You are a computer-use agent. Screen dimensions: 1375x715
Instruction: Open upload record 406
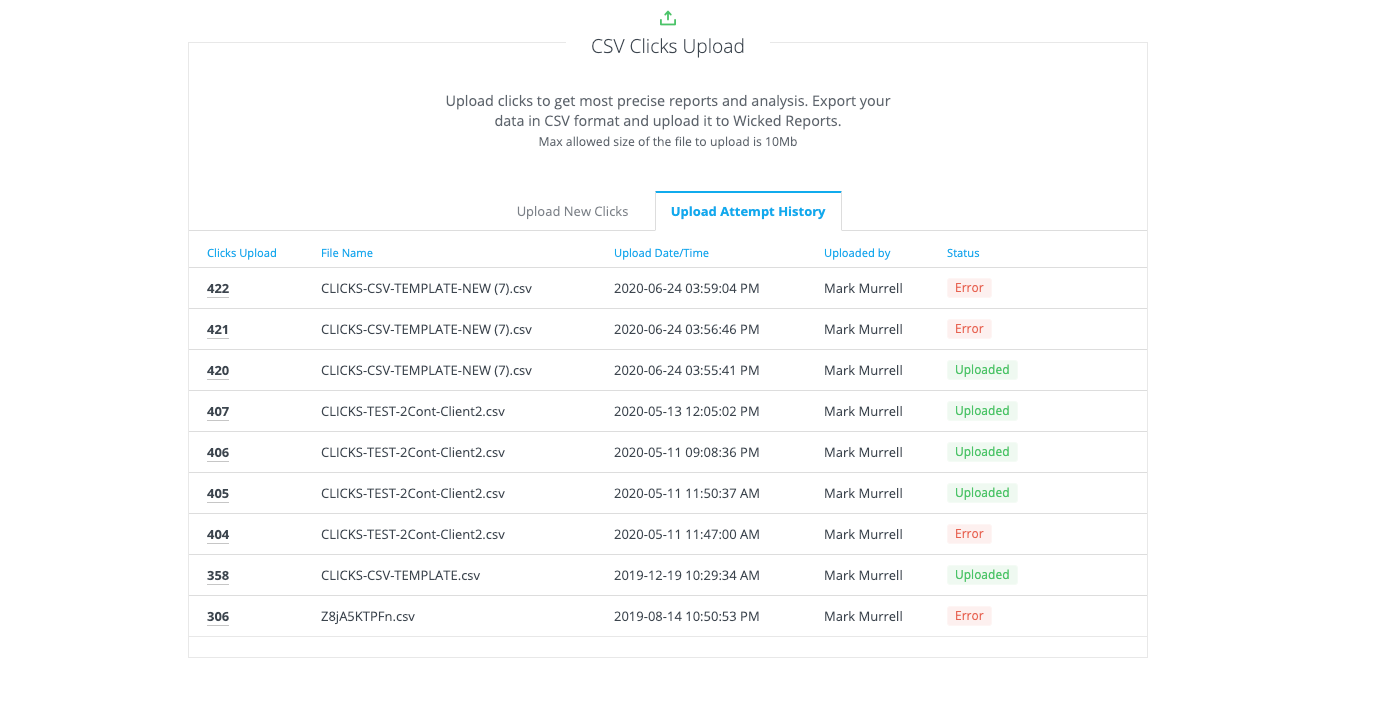point(217,452)
